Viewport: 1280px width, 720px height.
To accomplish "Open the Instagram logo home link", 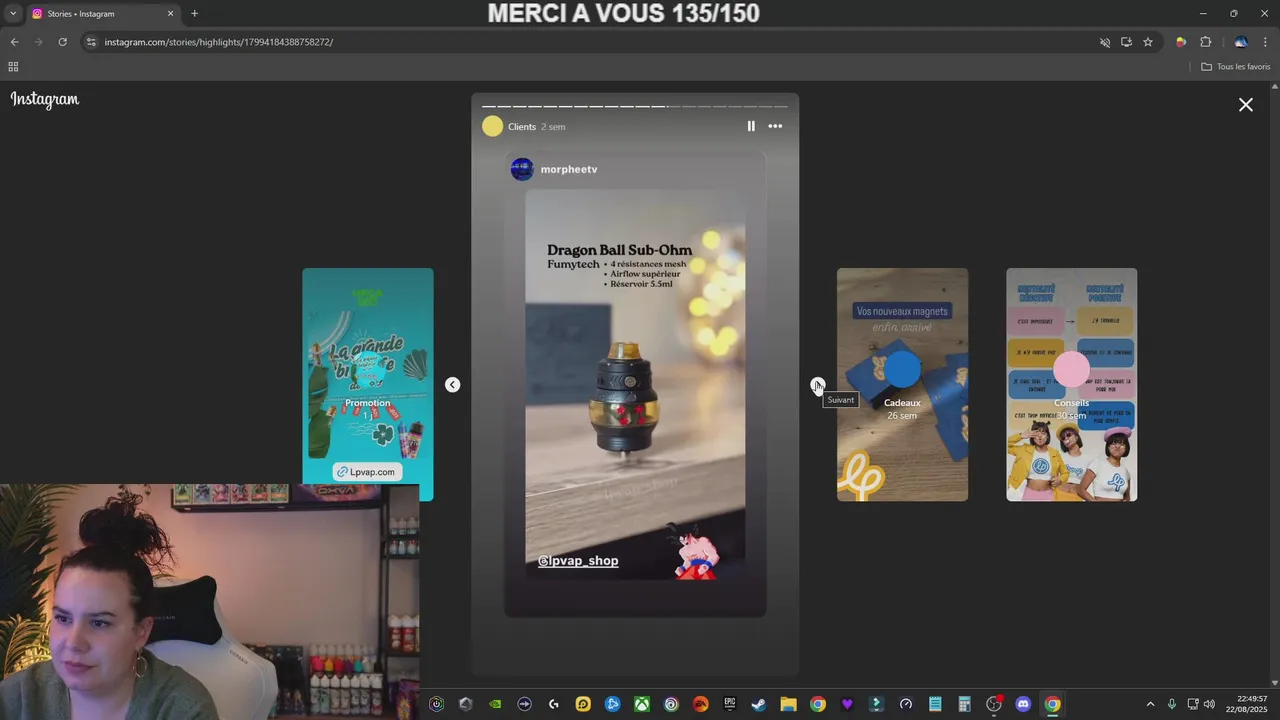I will pos(45,99).
